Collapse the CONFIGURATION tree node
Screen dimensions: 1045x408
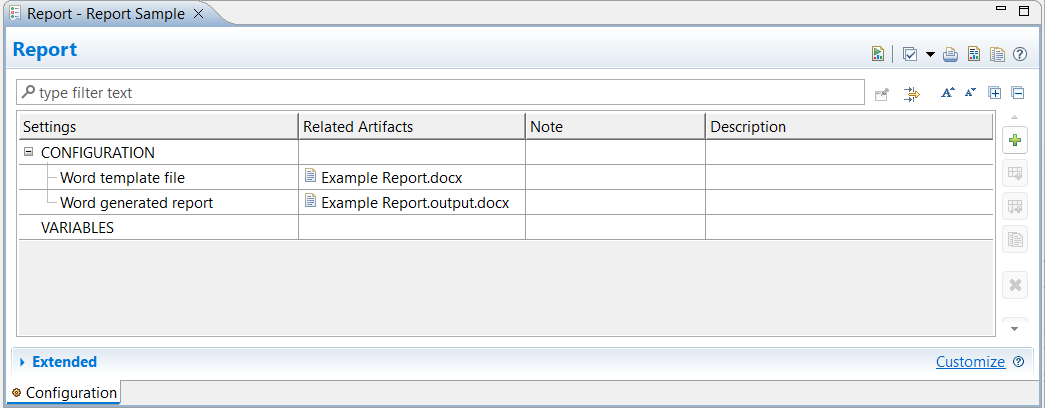tap(29, 153)
